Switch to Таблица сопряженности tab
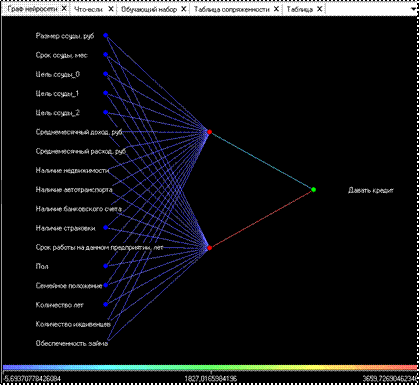Screen dimensions: 419x385 (232, 9)
